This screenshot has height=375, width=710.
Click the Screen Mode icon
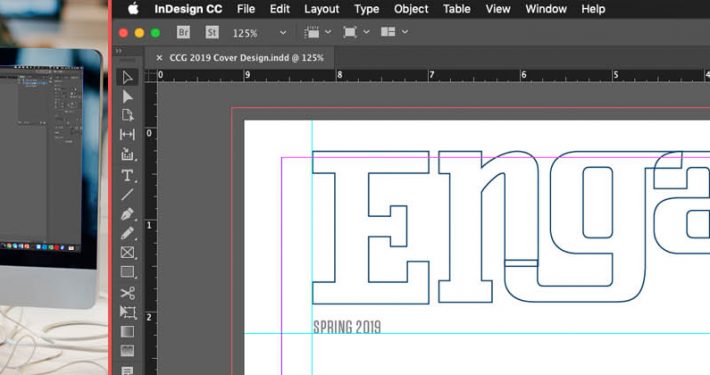coord(350,32)
